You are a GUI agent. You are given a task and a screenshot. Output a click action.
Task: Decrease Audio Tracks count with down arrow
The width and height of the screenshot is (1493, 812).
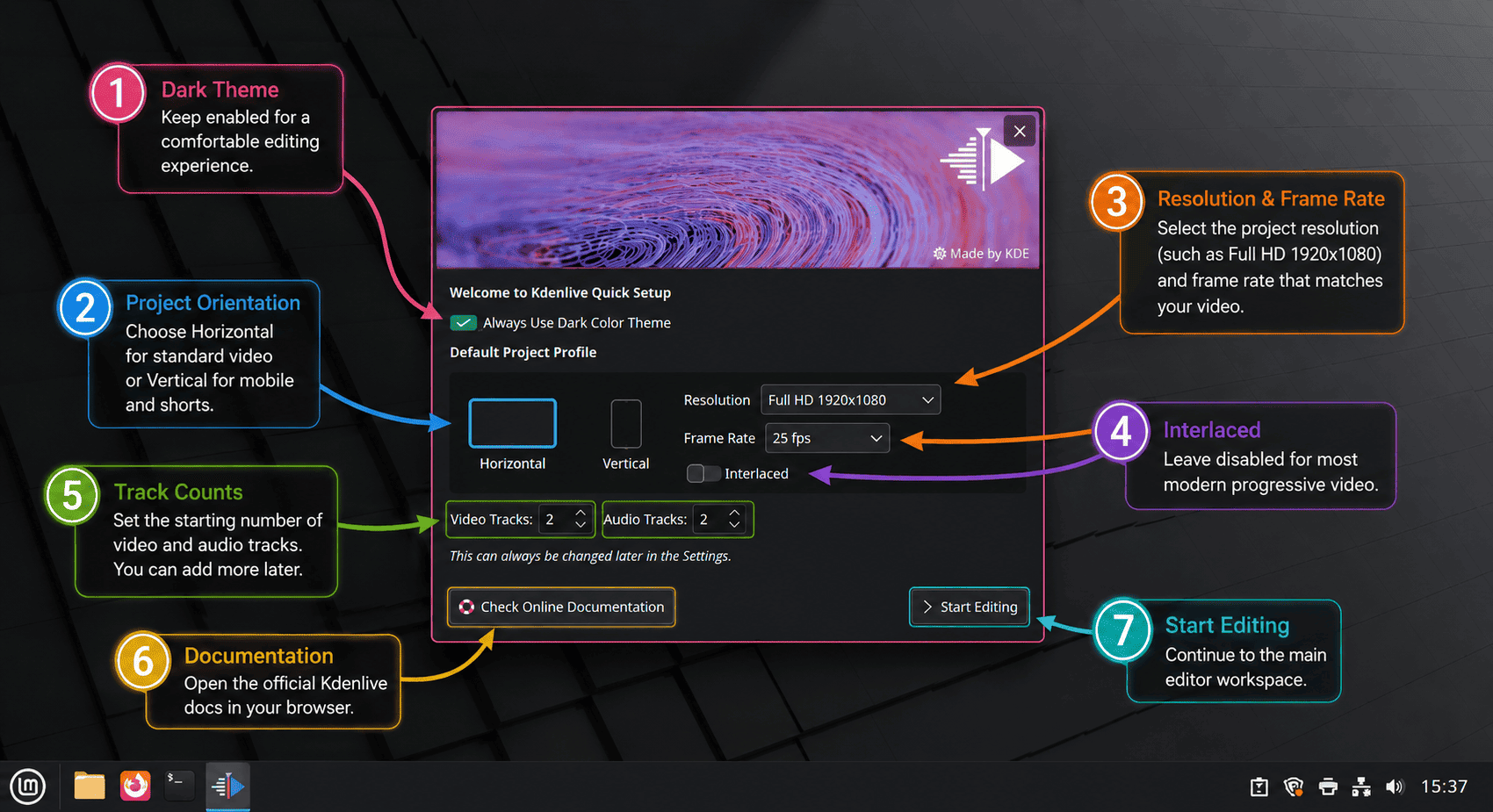tap(735, 525)
